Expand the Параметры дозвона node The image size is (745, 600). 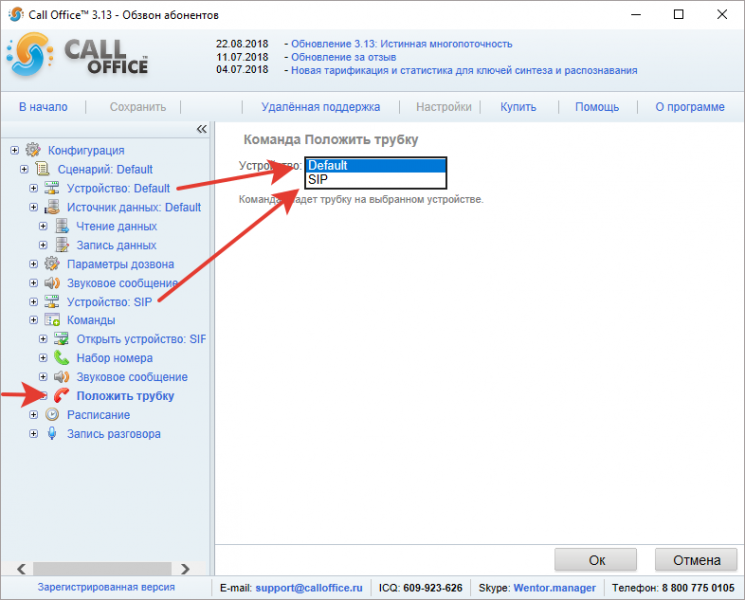tap(34, 264)
